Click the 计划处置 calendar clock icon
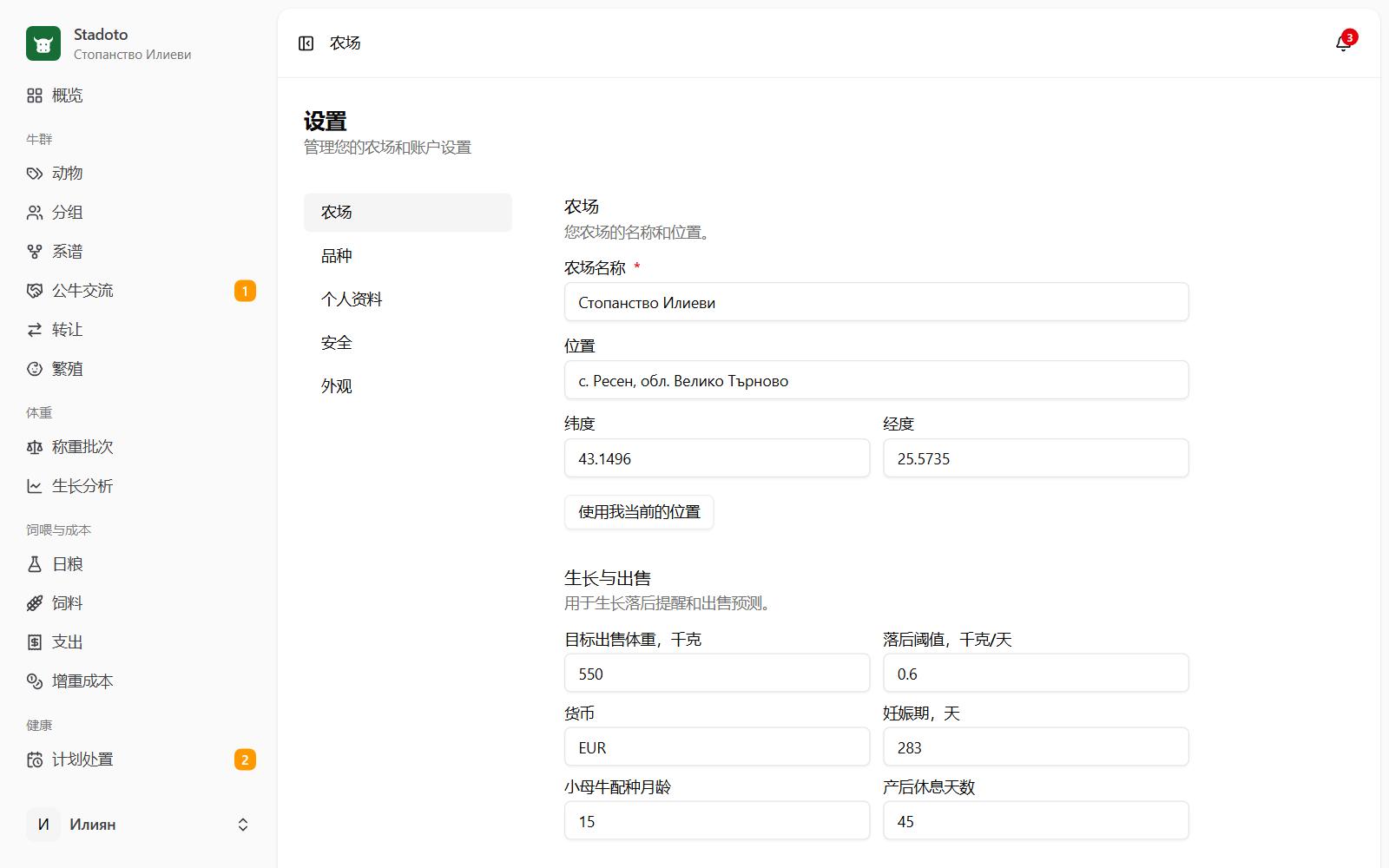This screenshot has height=868, width=1389. (35, 759)
